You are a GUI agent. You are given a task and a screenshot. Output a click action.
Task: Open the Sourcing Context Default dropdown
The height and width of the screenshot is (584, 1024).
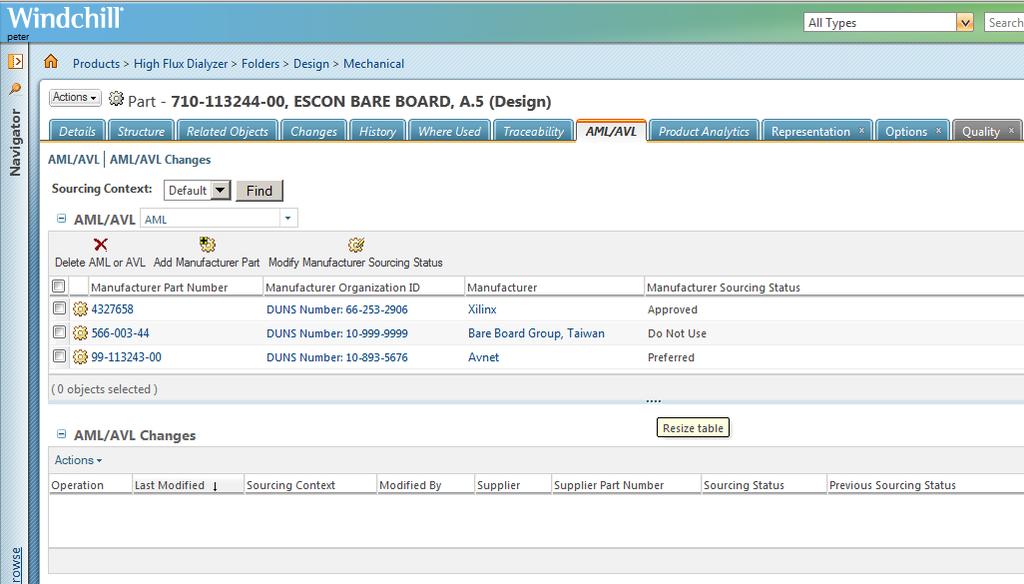tap(197, 191)
